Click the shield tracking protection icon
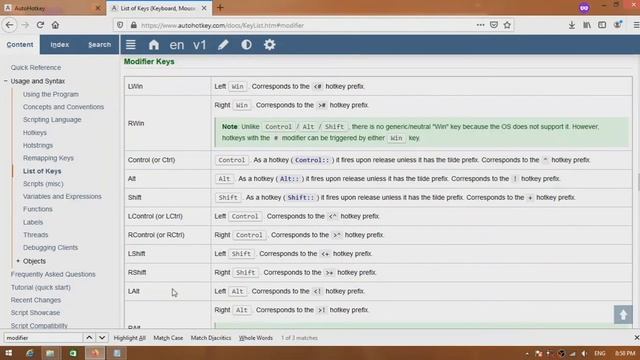Image resolution: width=640 pixels, height=360 pixels. click(120, 25)
